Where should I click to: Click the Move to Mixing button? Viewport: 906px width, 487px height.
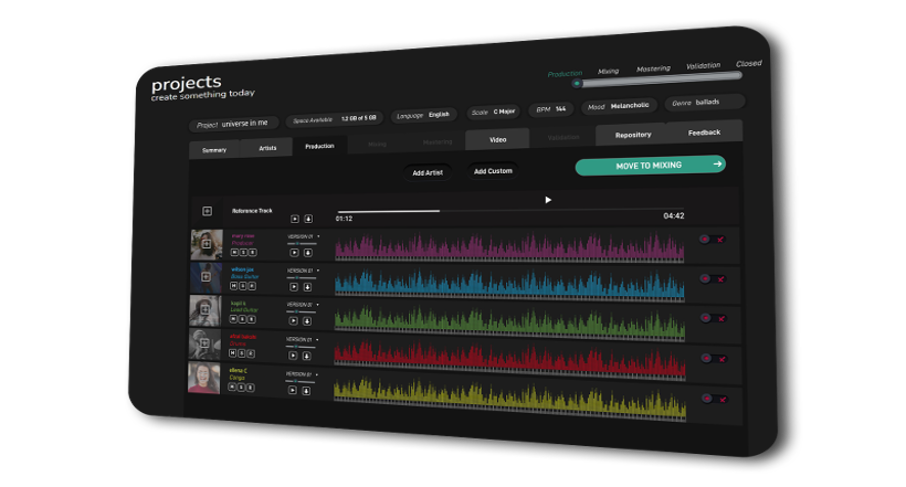coord(649,165)
